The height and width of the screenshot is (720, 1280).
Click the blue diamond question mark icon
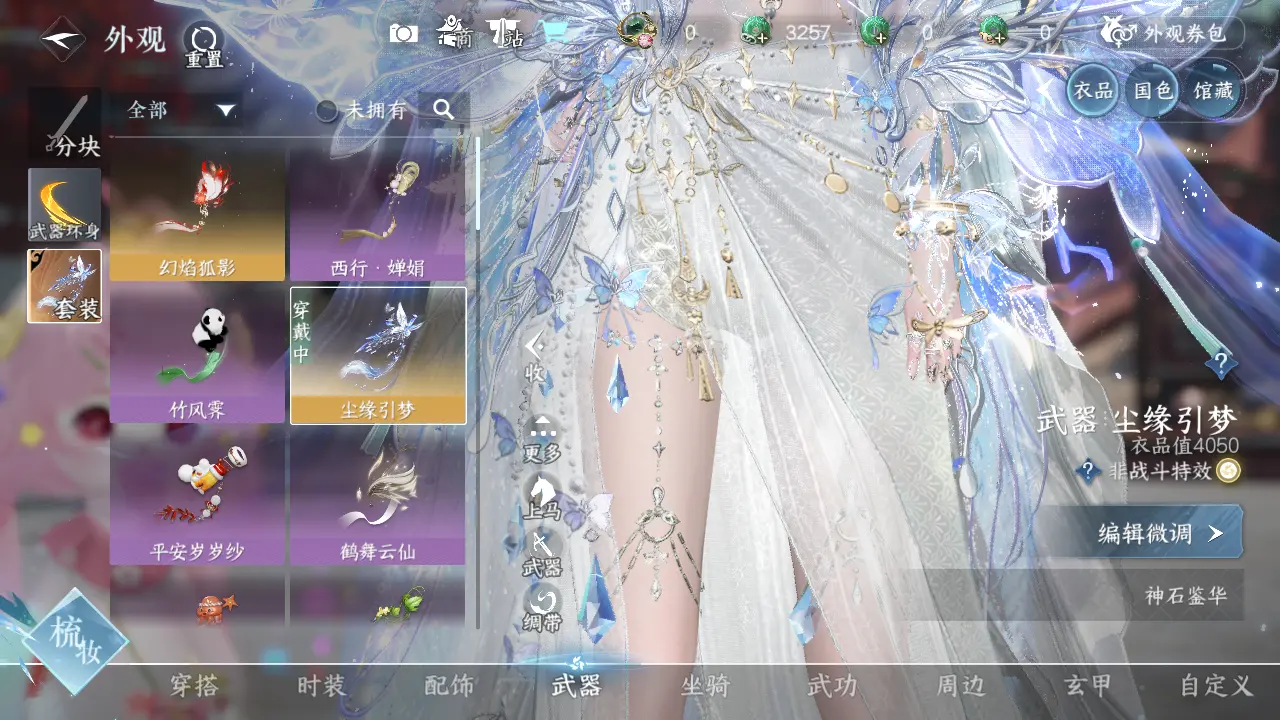[1220, 362]
